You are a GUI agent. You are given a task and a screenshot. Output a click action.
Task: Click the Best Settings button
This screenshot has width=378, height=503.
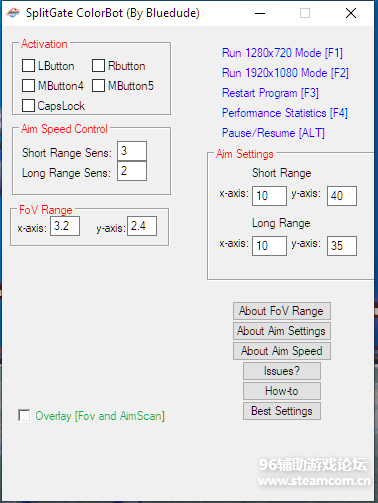pos(282,411)
